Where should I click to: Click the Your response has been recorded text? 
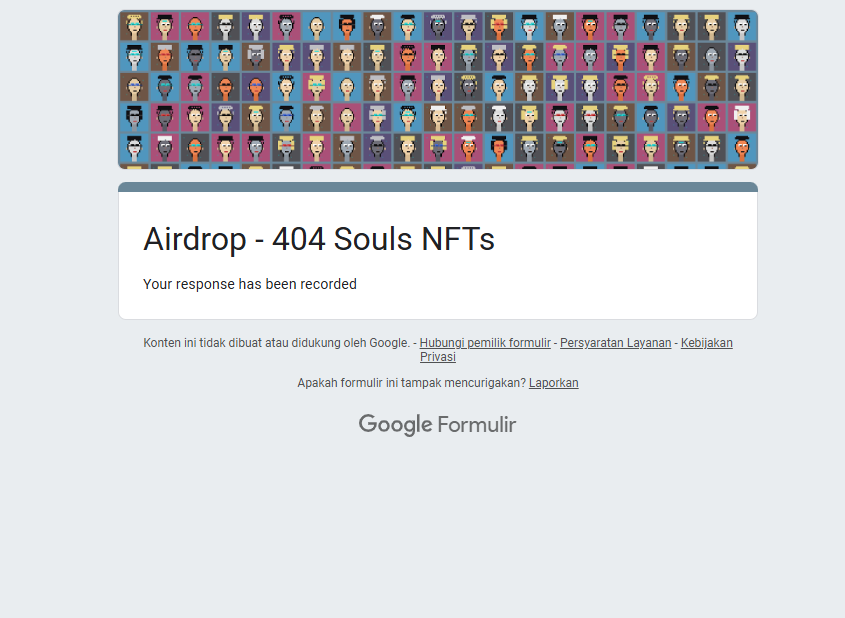pyautogui.click(x=250, y=284)
